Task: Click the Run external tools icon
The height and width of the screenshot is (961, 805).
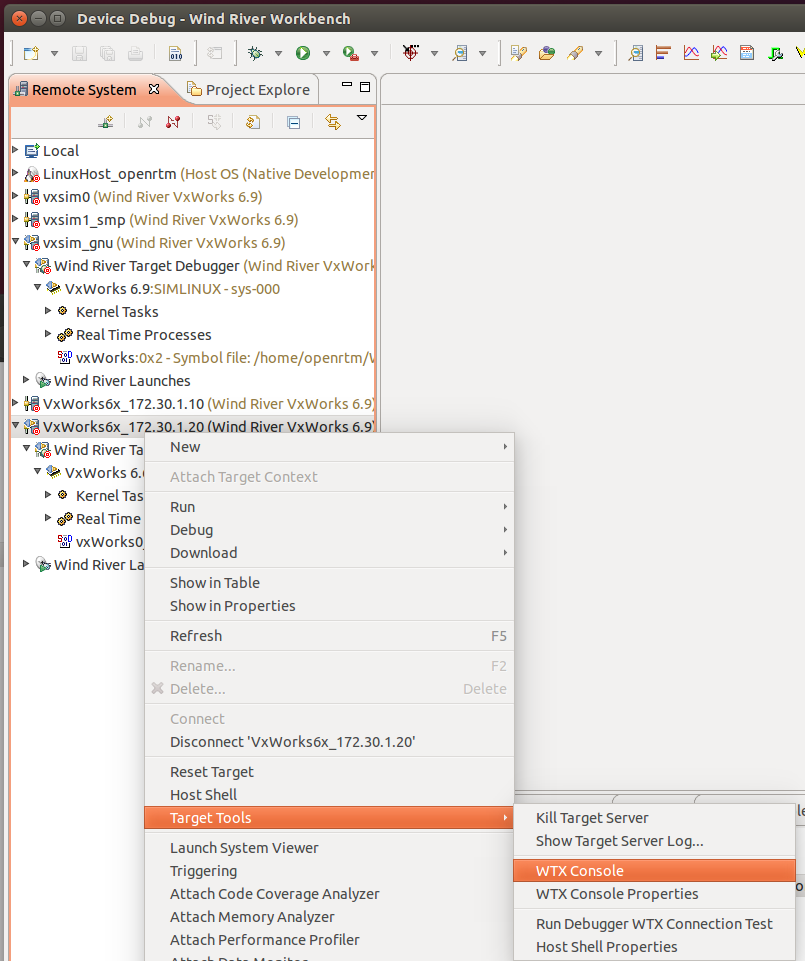Action: point(351,53)
